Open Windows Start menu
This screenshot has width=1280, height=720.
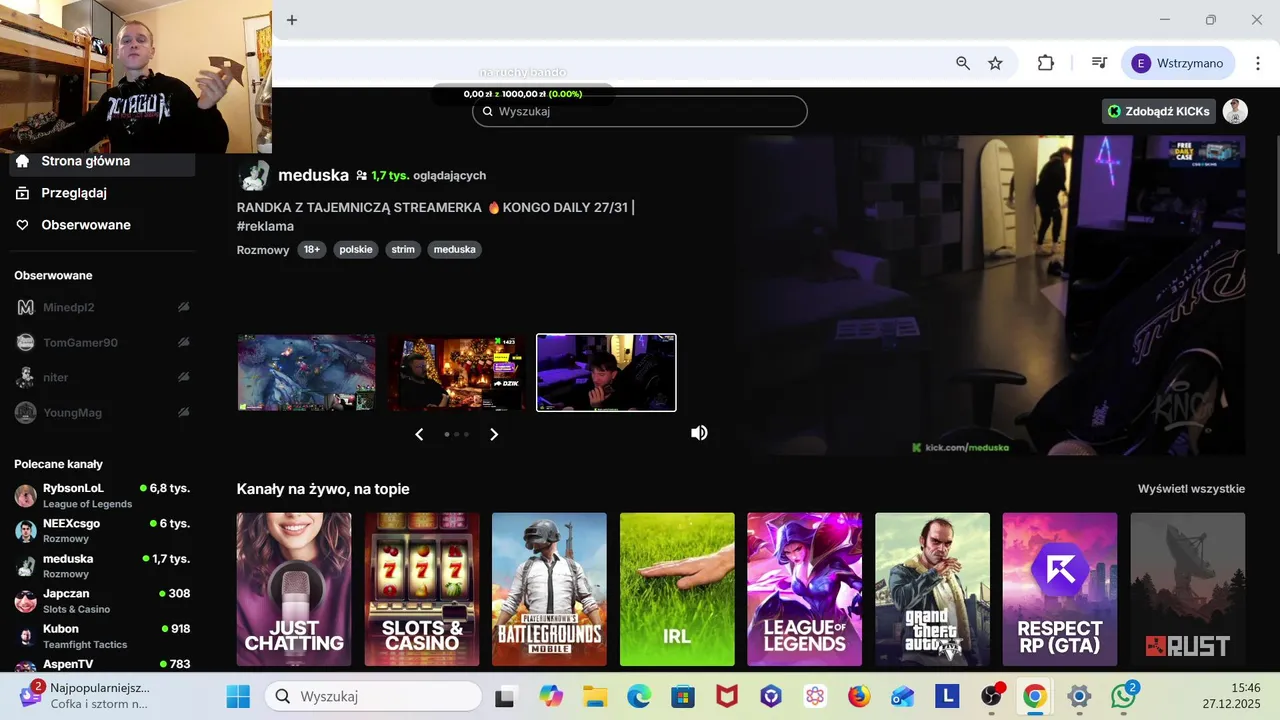pyautogui.click(x=238, y=696)
